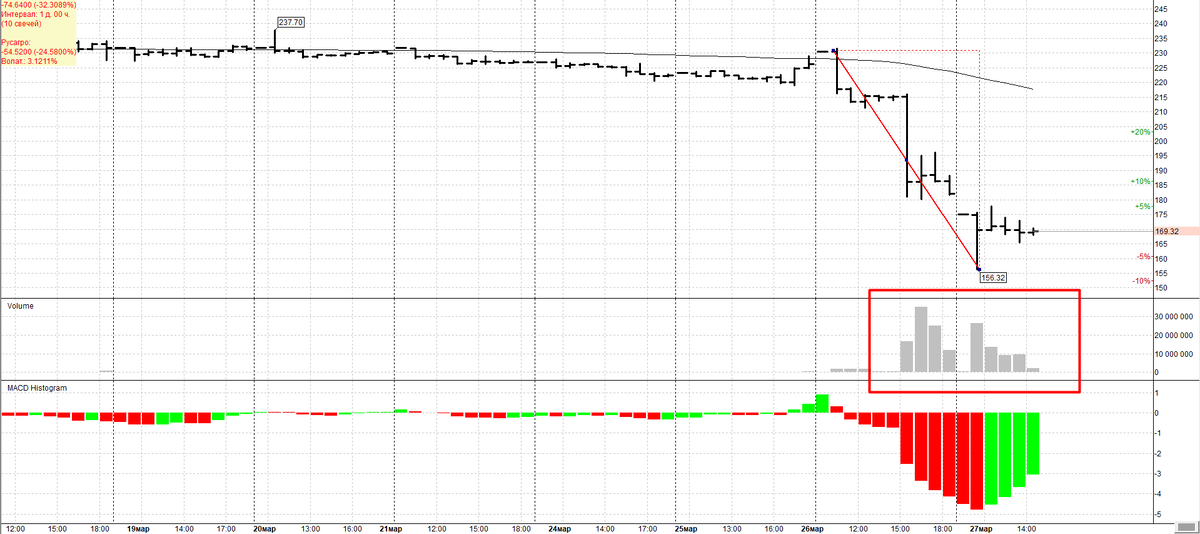Image resolution: width=1200 pixels, height=534 pixels.
Task: Click the 27мар date label
Action: (980, 527)
